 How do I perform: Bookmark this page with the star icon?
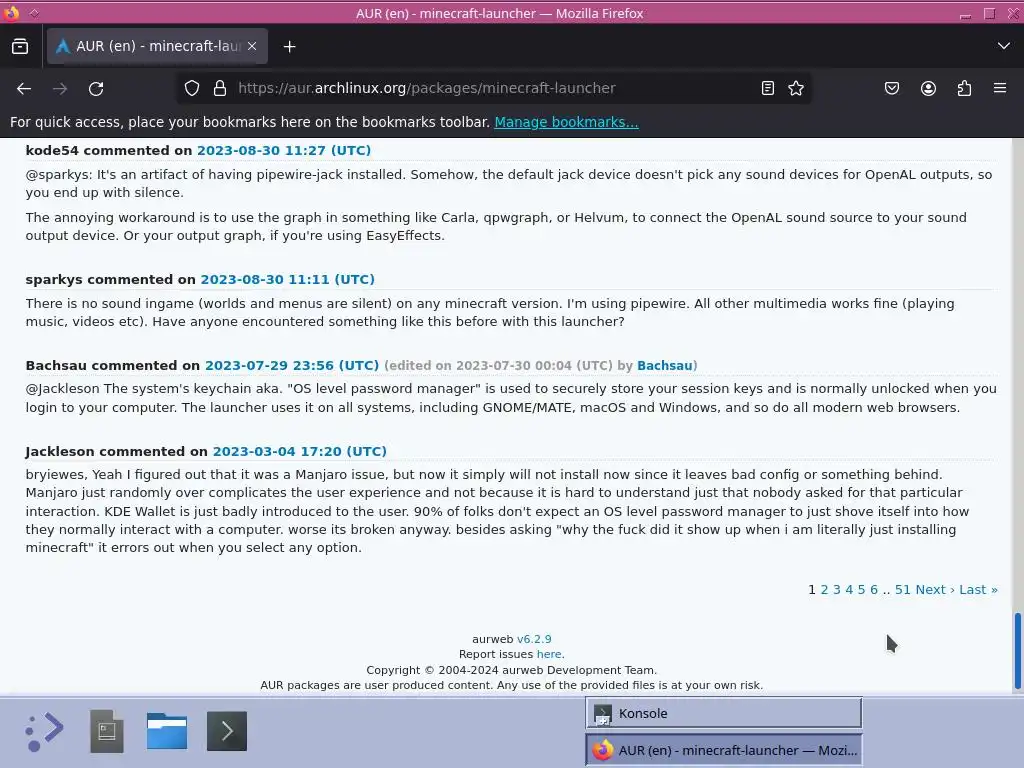point(795,88)
